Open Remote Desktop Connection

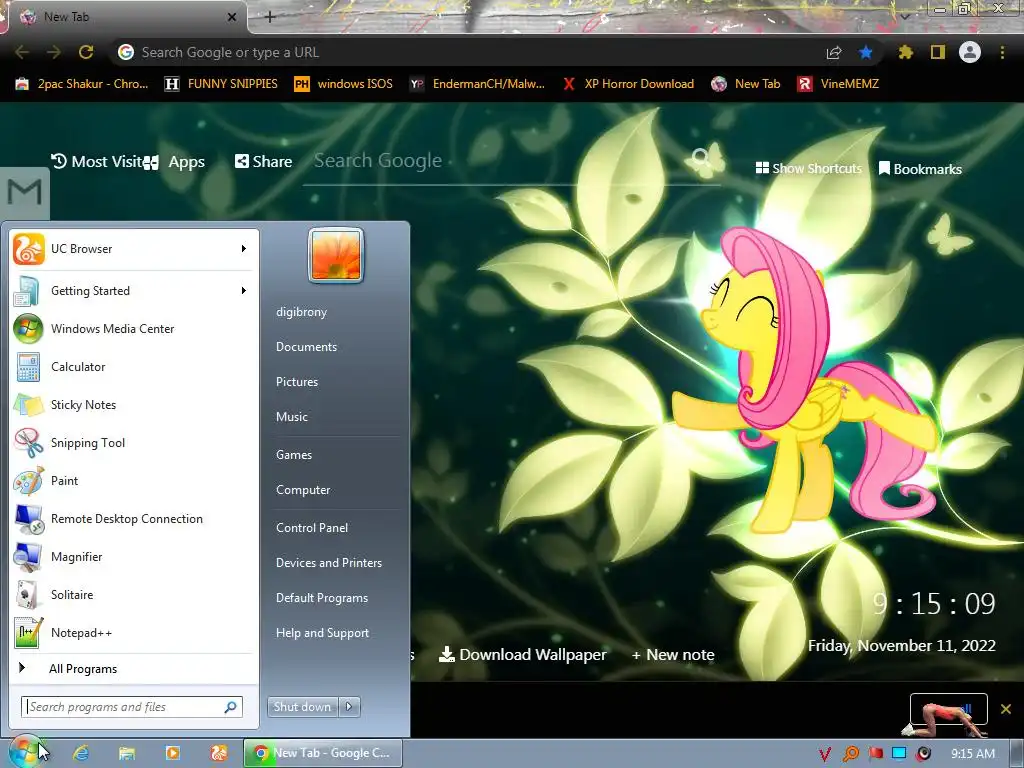[134, 519]
